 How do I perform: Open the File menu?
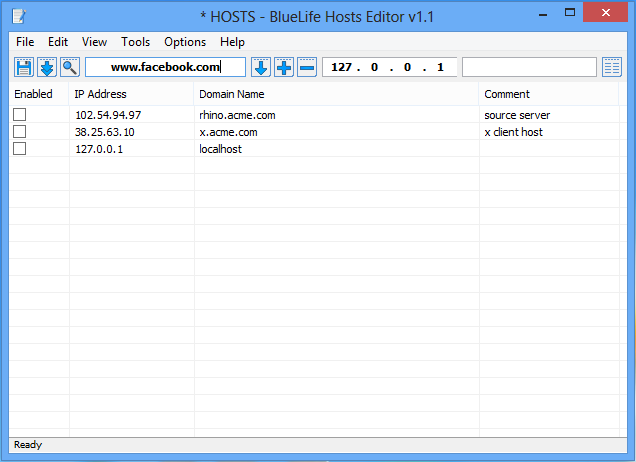point(25,42)
